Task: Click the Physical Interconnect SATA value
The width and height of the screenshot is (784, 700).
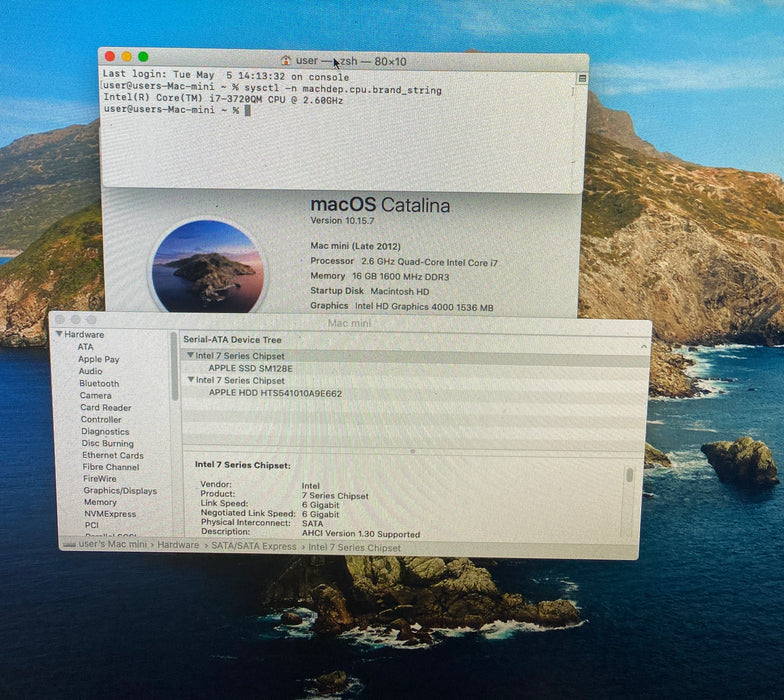Action: coord(312,524)
